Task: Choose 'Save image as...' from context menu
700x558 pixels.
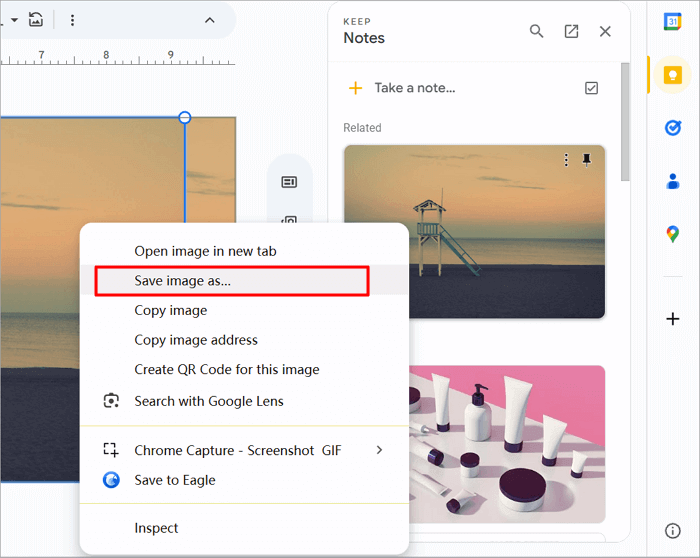Action: point(182,281)
